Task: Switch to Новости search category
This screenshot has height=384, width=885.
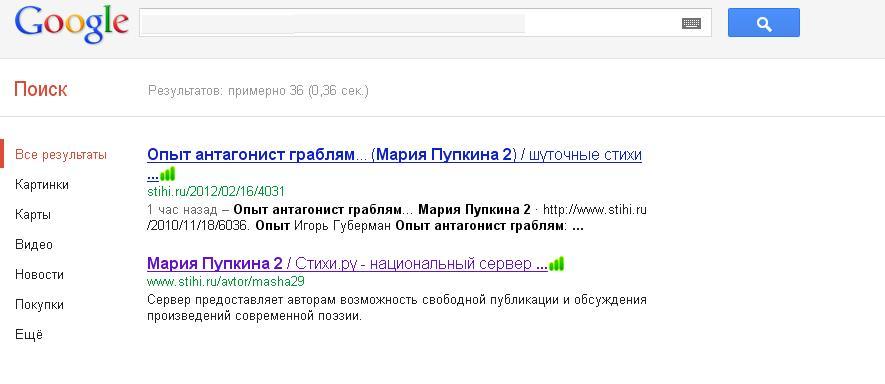Action: pos(40,274)
